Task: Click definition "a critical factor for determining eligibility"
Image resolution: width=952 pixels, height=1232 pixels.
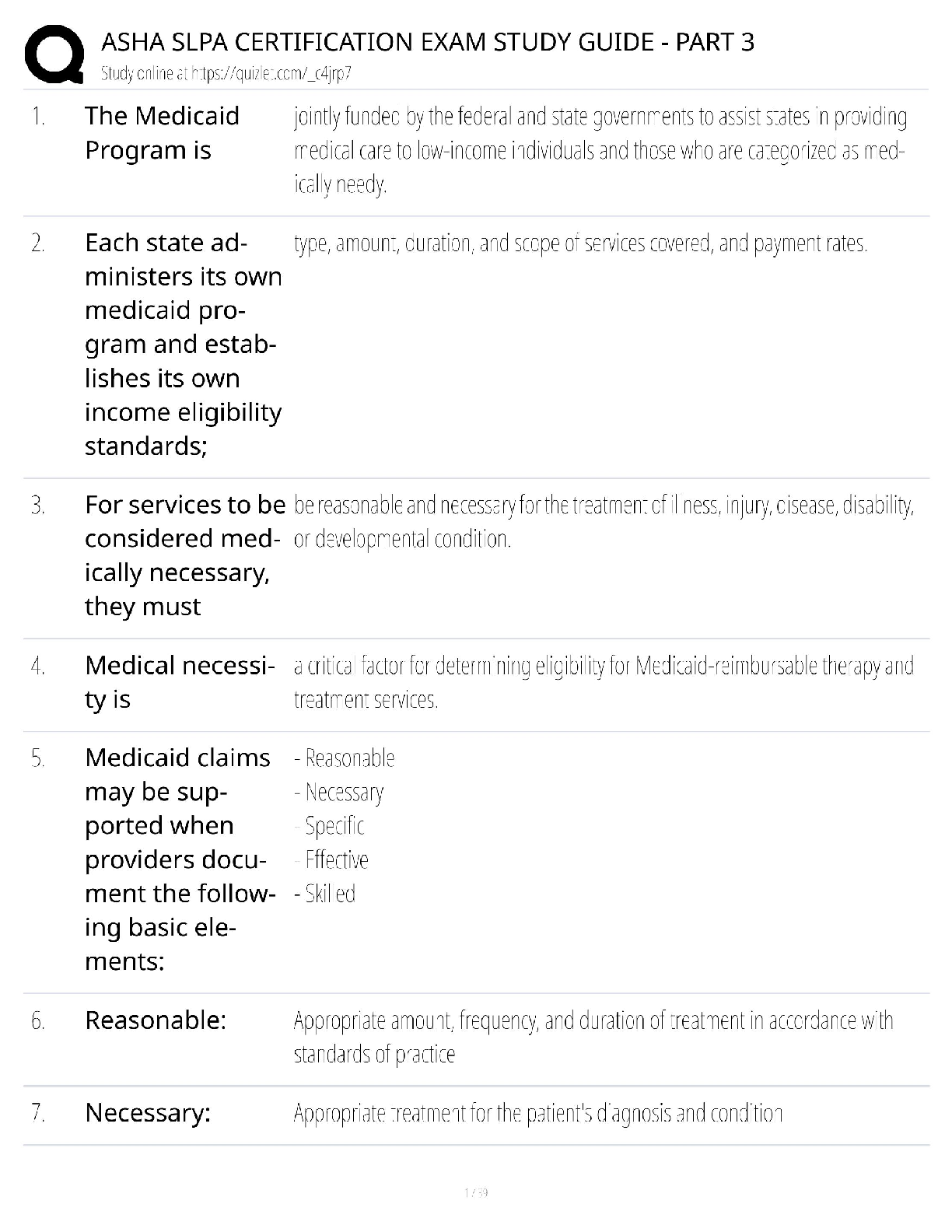Action: pos(603,682)
